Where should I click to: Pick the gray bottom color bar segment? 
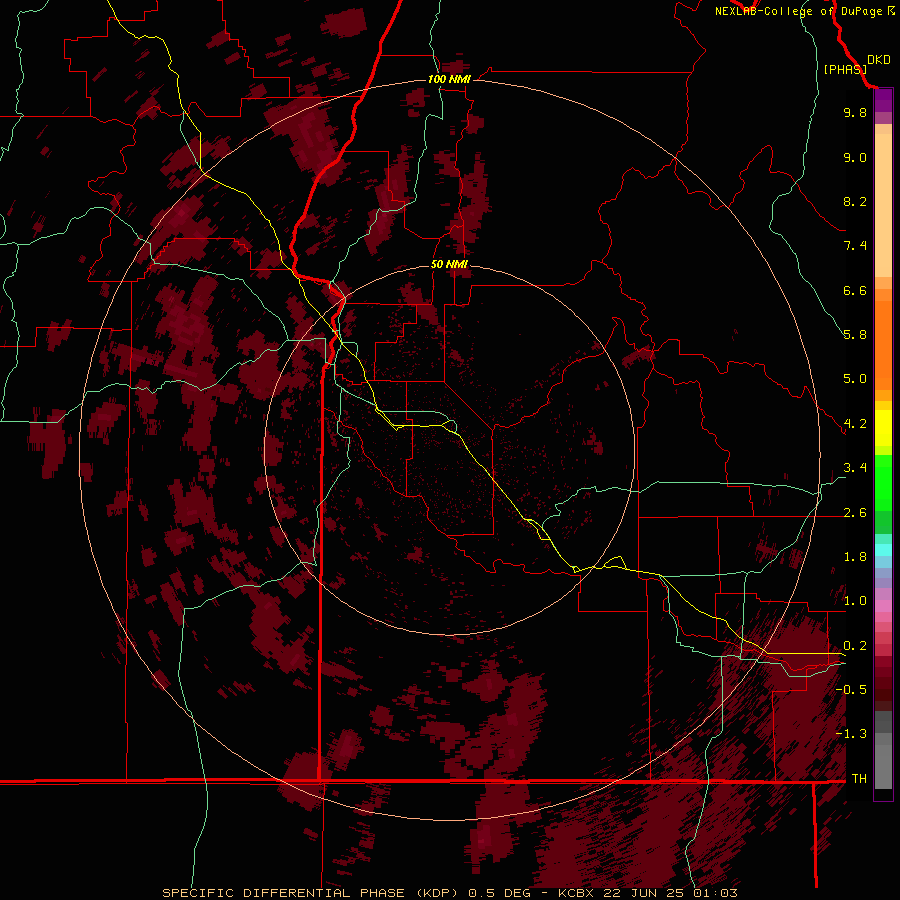click(x=883, y=767)
